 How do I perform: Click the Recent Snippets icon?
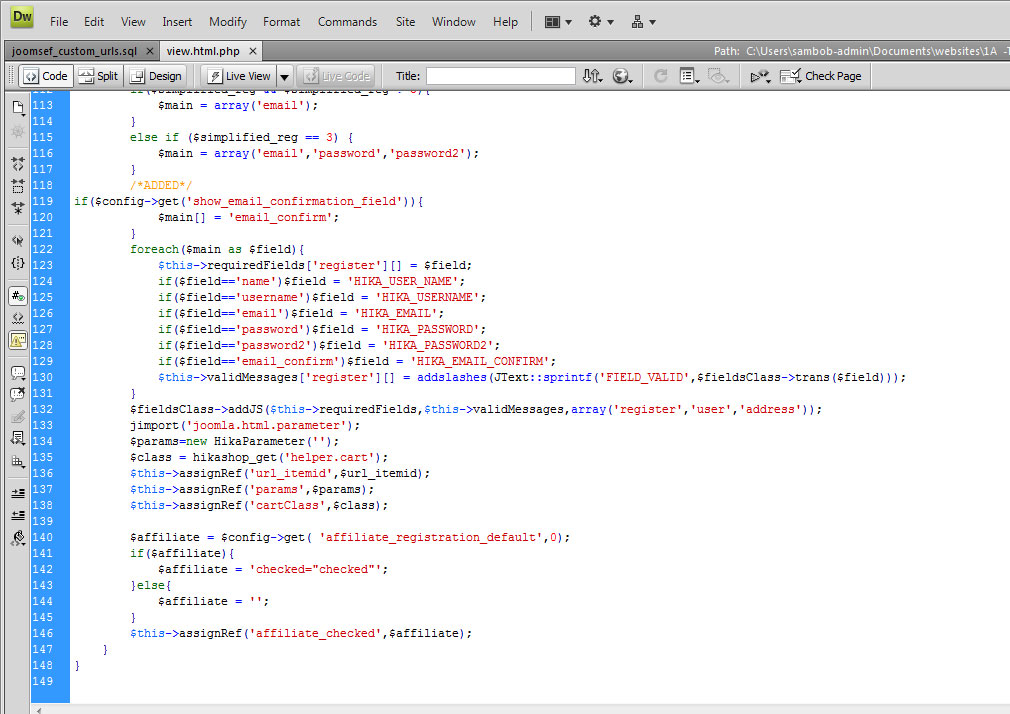(17, 439)
